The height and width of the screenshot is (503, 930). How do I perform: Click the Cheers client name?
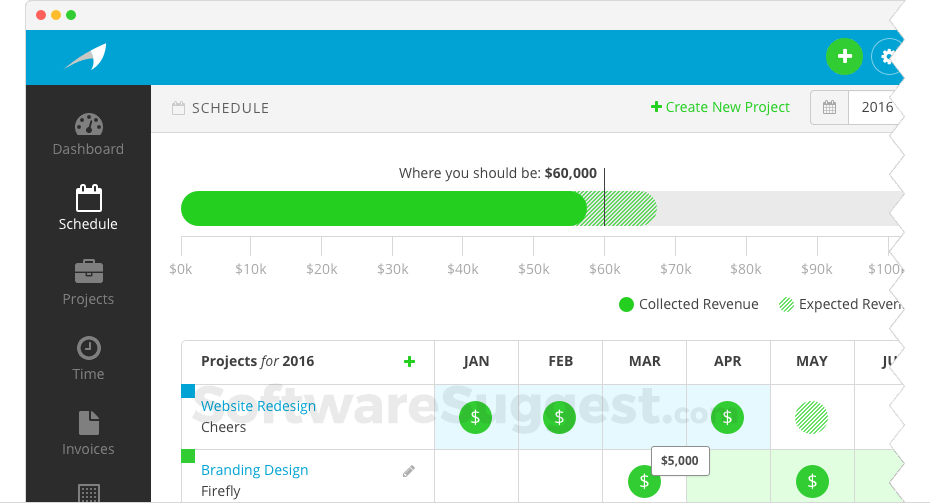click(223, 427)
